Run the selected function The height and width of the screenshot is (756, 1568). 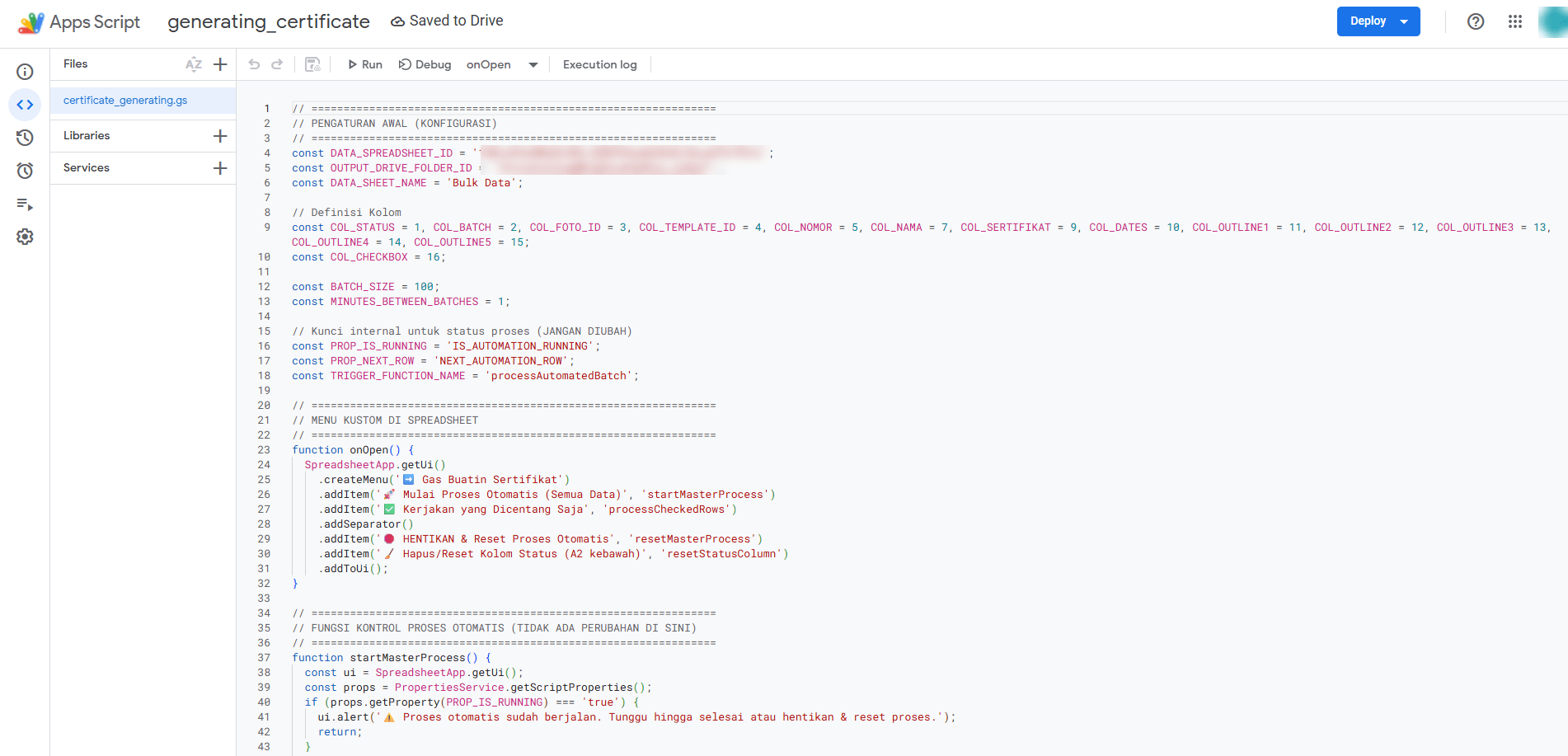(x=364, y=64)
